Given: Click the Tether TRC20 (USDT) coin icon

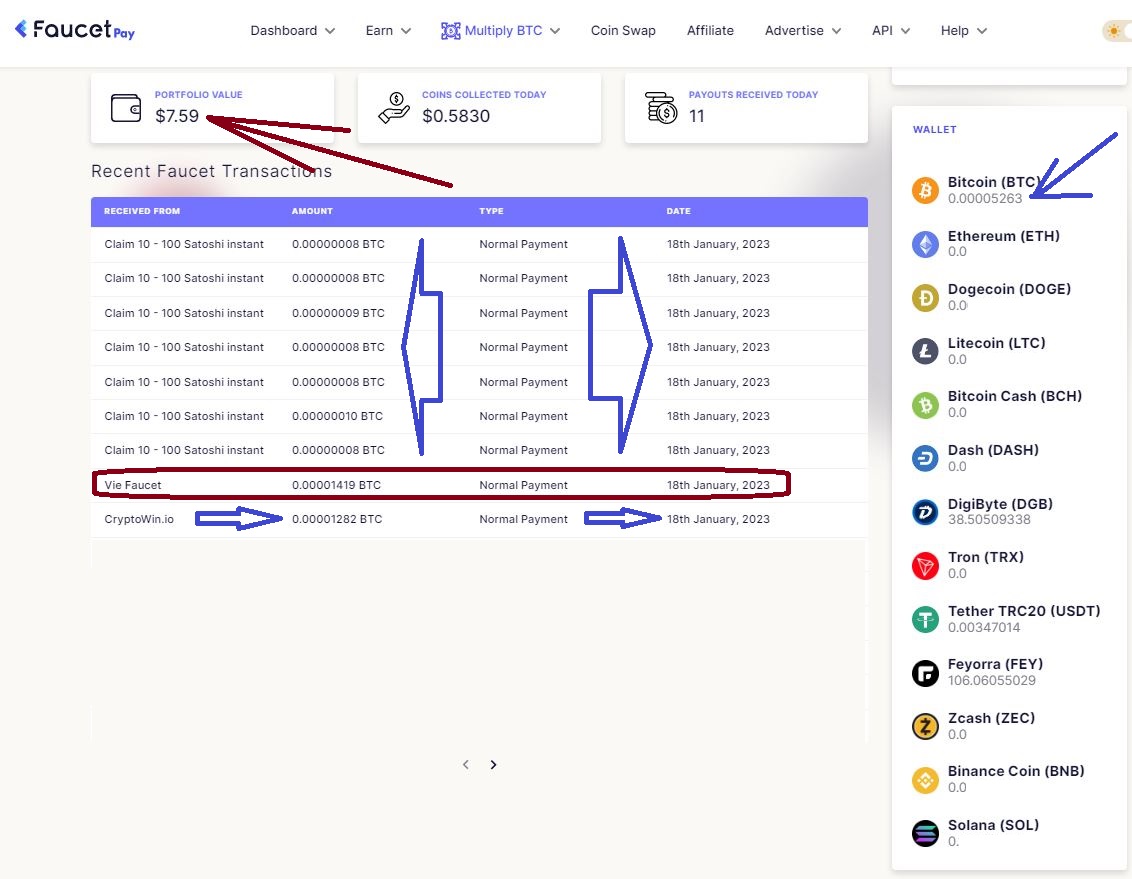Looking at the screenshot, I should click(x=925, y=619).
